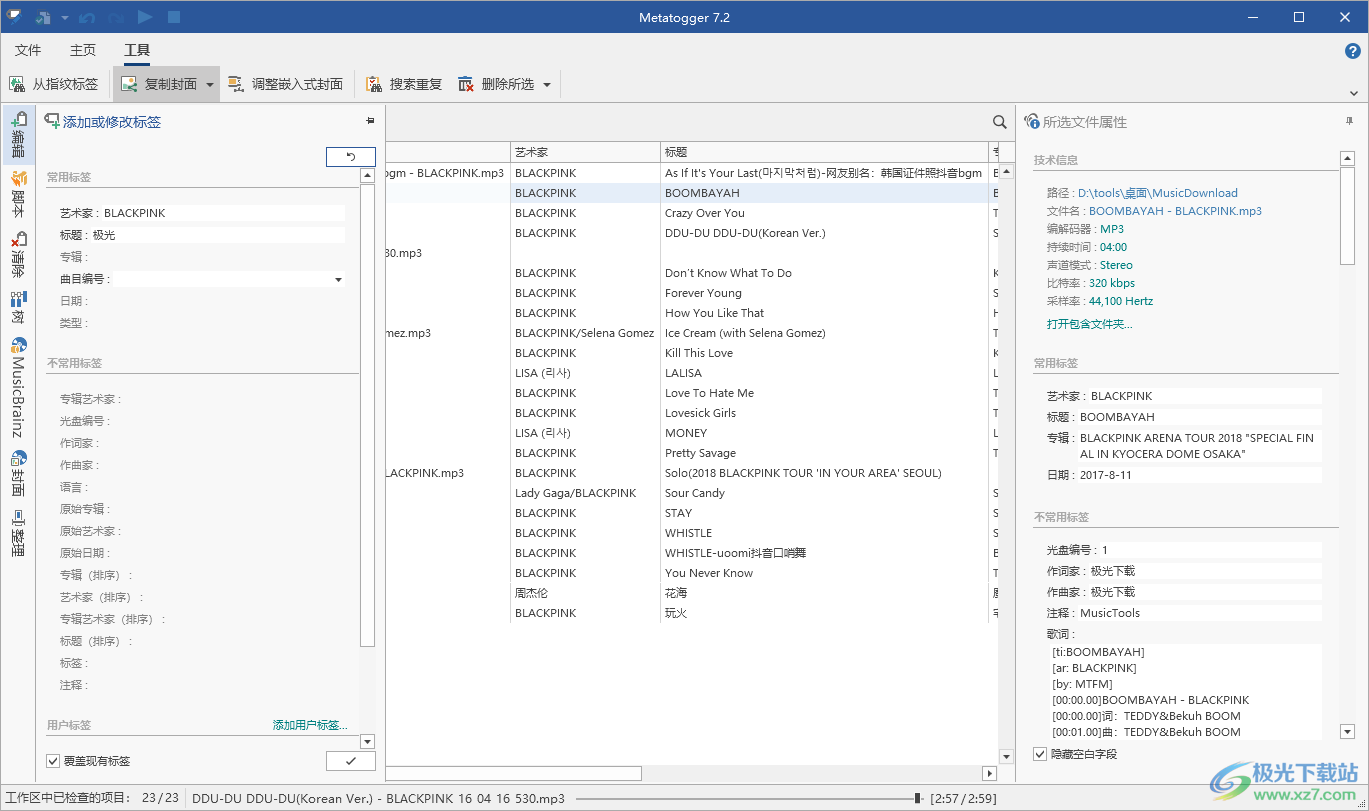Image resolution: width=1369 pixels, height=811 pixels.
Task: Expand the 删除所选 dropdown arrow
Action: tap(547, 85)
